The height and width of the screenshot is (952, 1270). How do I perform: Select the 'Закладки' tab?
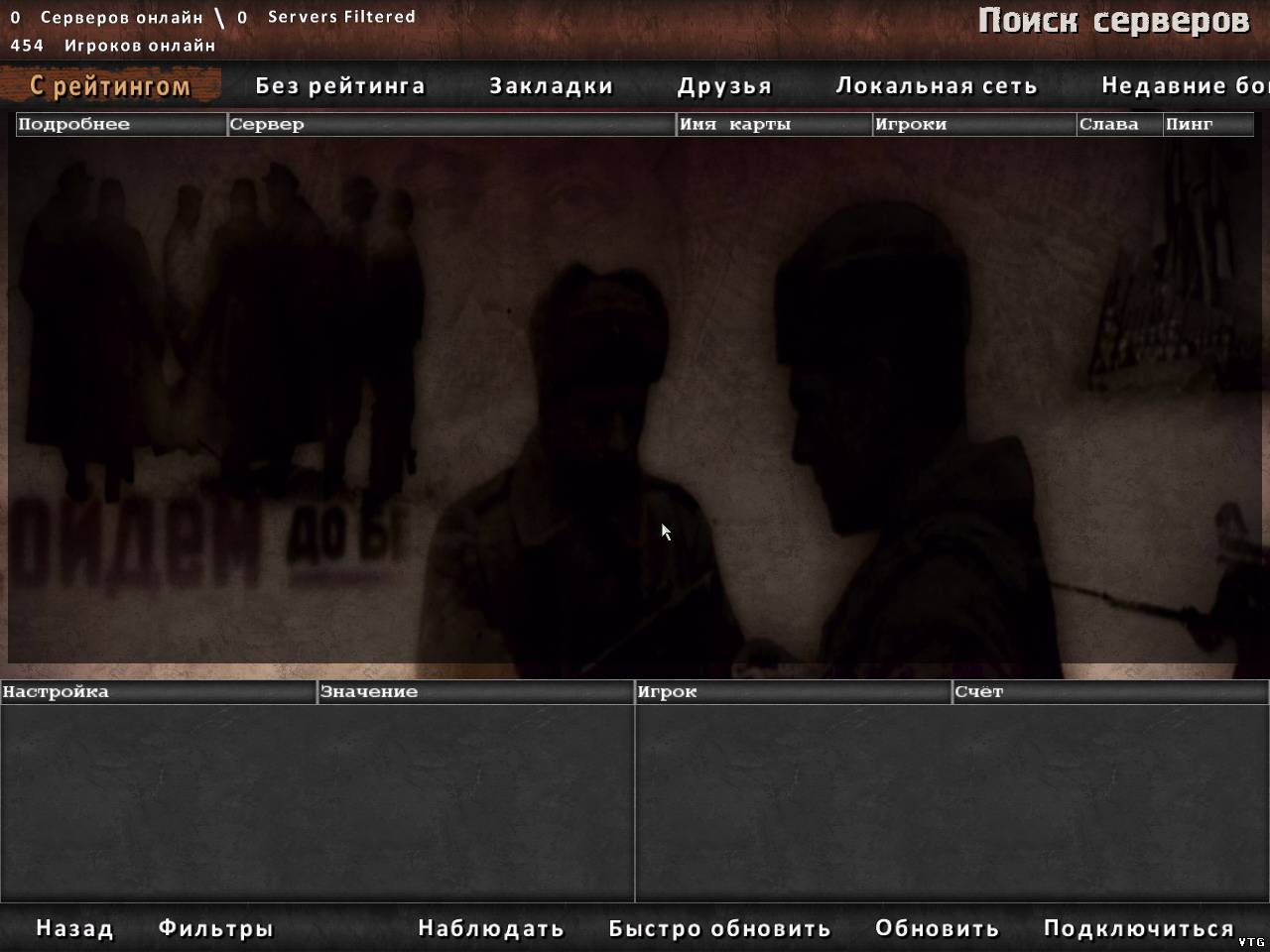[x=551, y=86]
